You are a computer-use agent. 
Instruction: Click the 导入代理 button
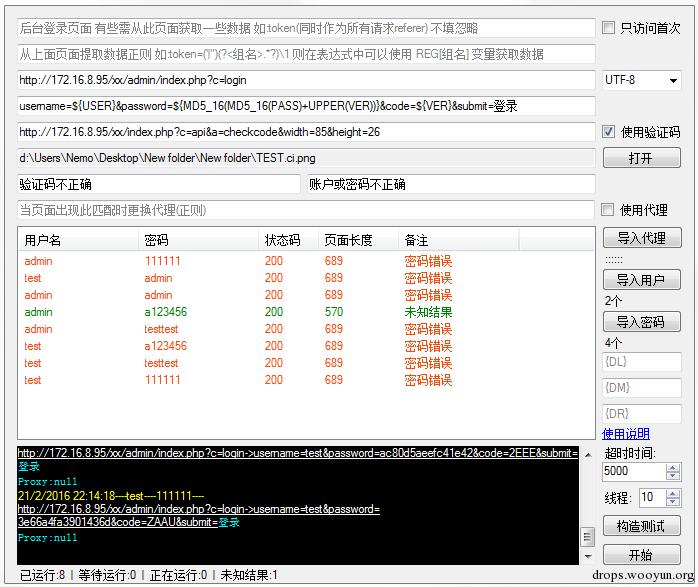coord(642,238)
